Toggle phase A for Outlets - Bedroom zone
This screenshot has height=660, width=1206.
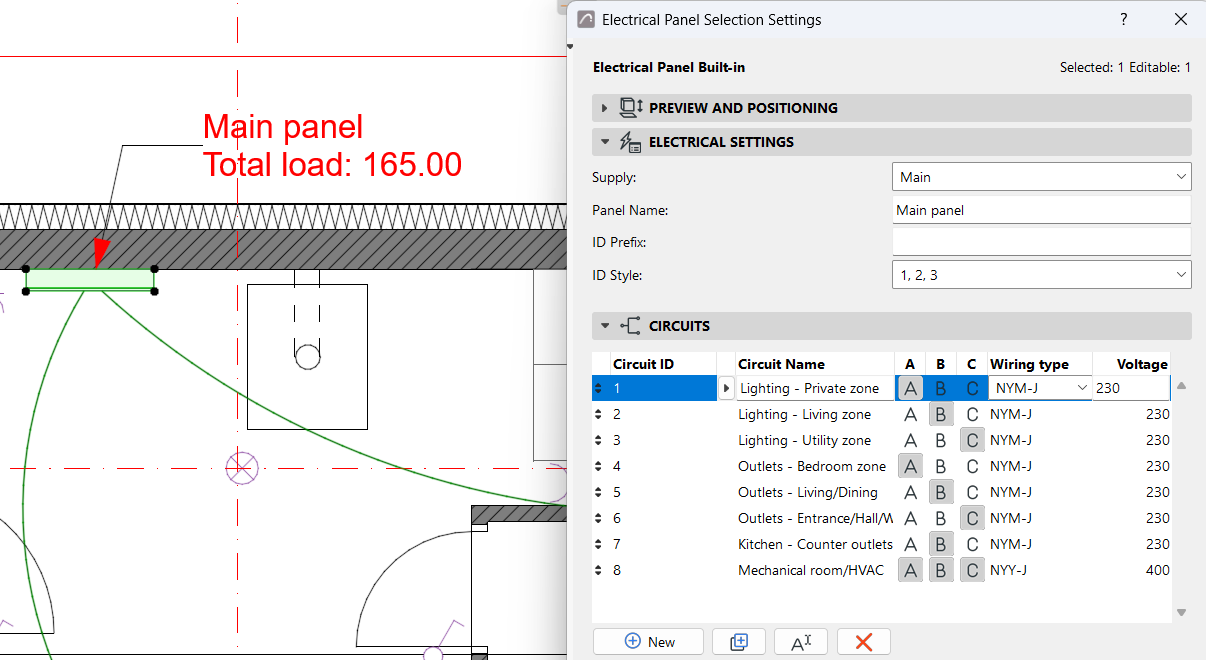point(910,466)
